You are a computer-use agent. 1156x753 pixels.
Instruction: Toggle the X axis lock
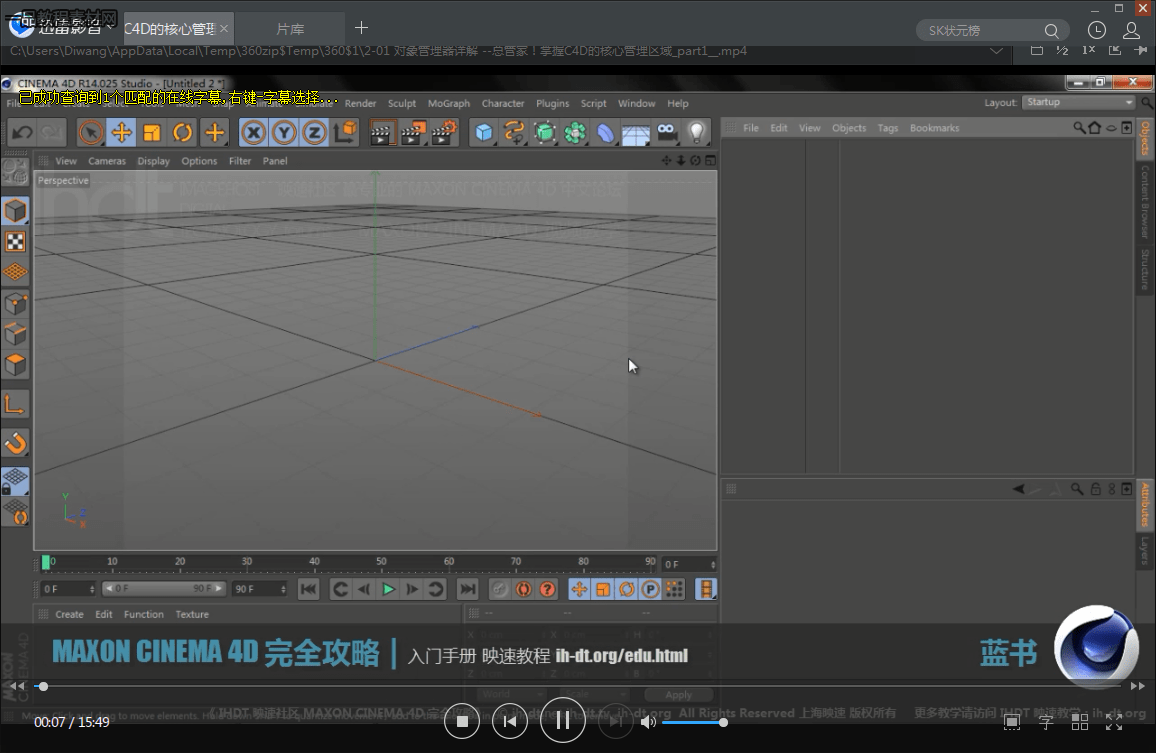(254, 133)
